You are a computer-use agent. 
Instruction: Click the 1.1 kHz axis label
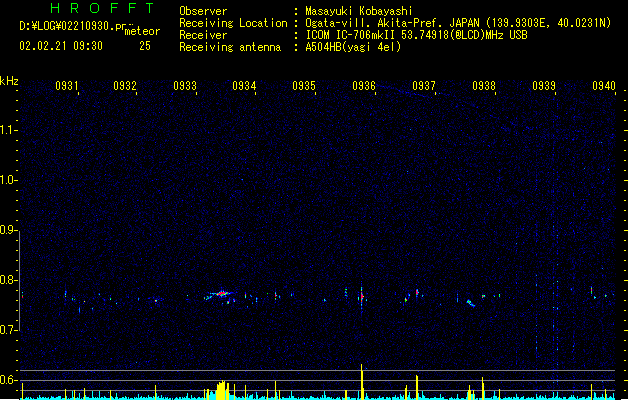[8, 130]
